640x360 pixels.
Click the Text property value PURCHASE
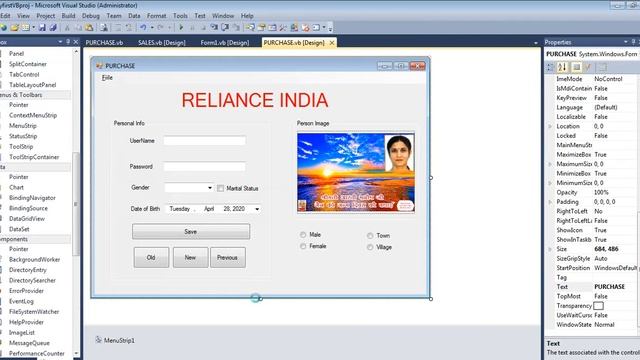pos(609,287)
